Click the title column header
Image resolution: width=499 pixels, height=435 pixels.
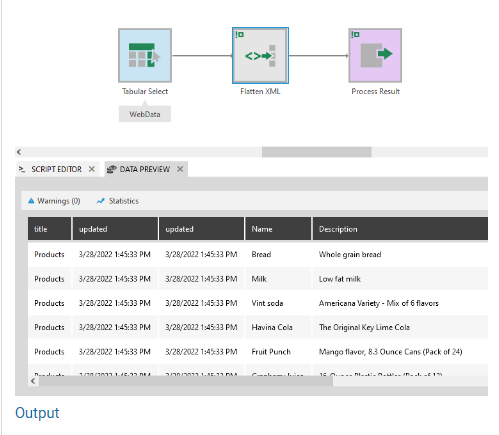click(49, 229)
